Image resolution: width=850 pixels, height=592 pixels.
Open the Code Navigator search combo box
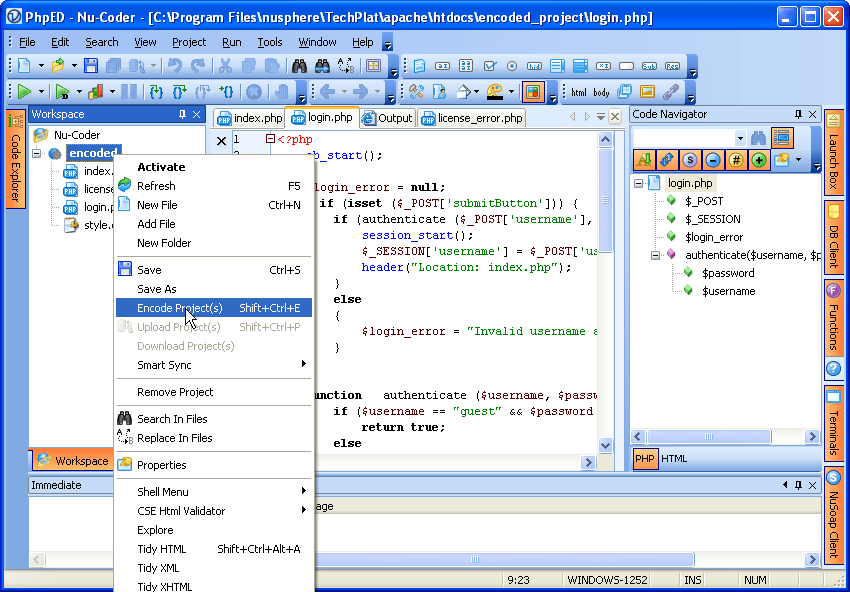click(690, 139)
